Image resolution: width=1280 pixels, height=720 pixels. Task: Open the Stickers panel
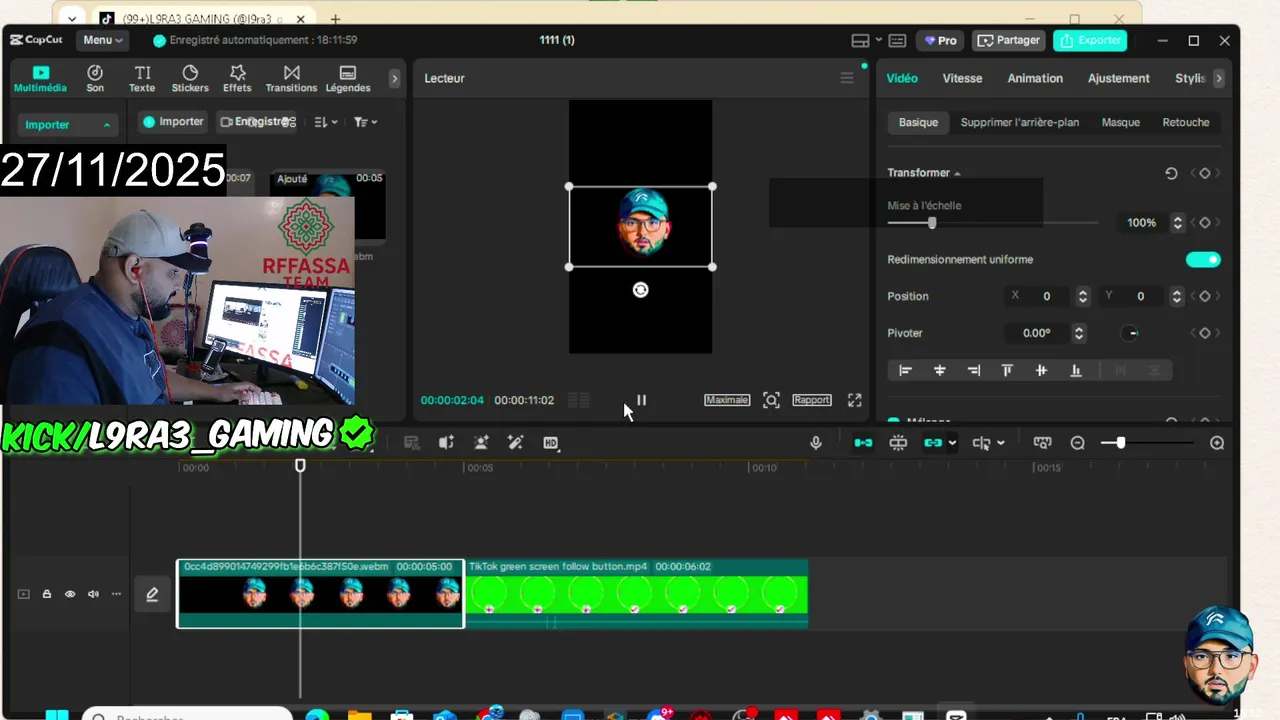190,79
